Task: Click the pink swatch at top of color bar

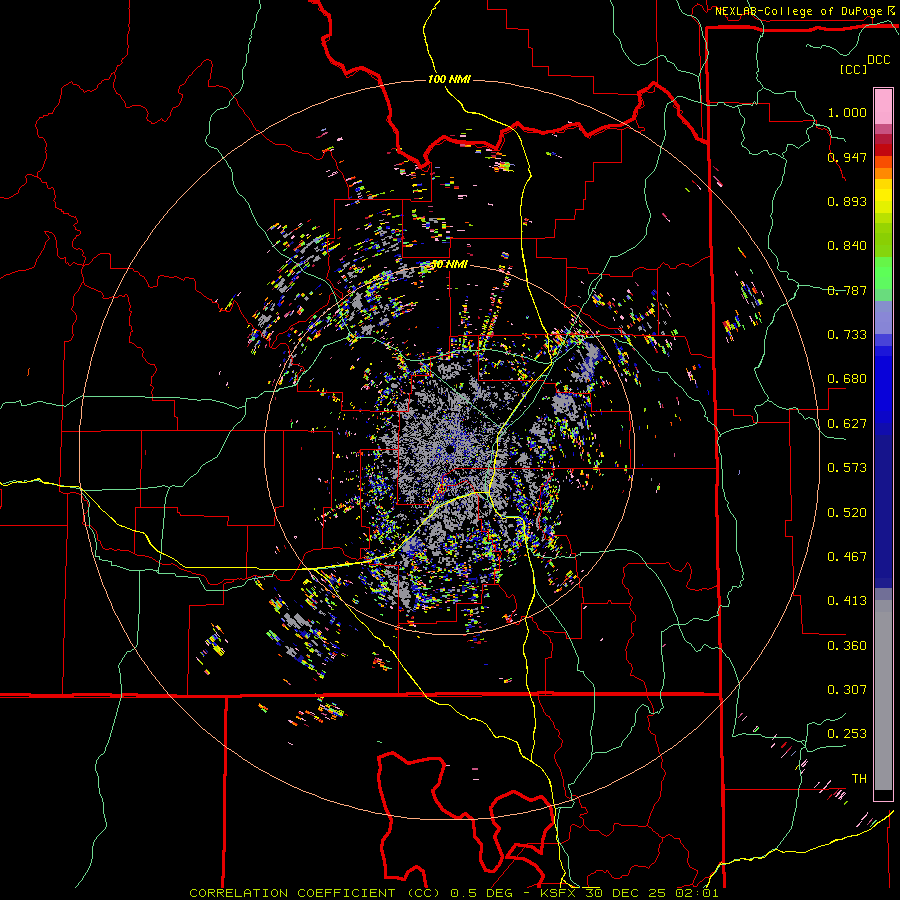Action: (883, 106)
